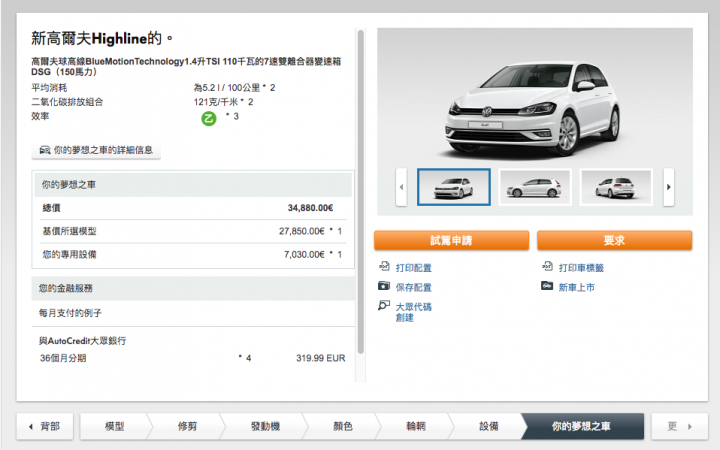720x450 pixels.
Task: Click the large white Golf image
Action: pos(534,109)
